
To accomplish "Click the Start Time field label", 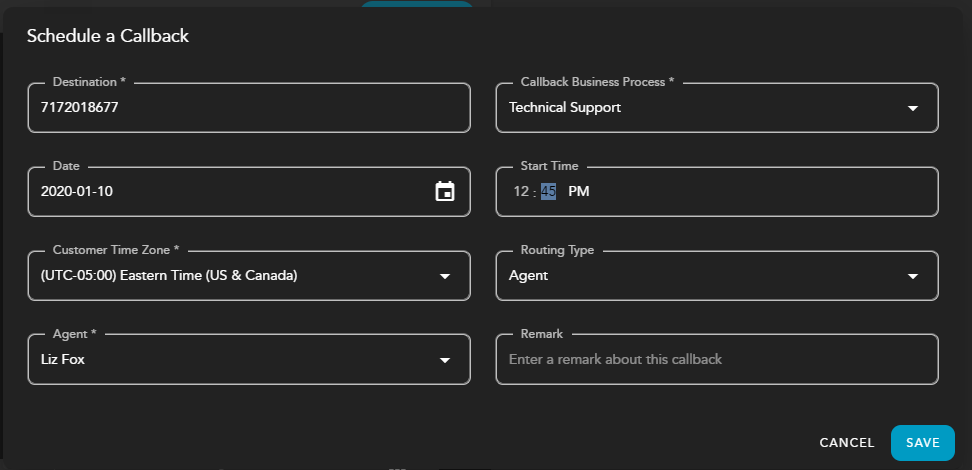I will (x=549, y=166).
